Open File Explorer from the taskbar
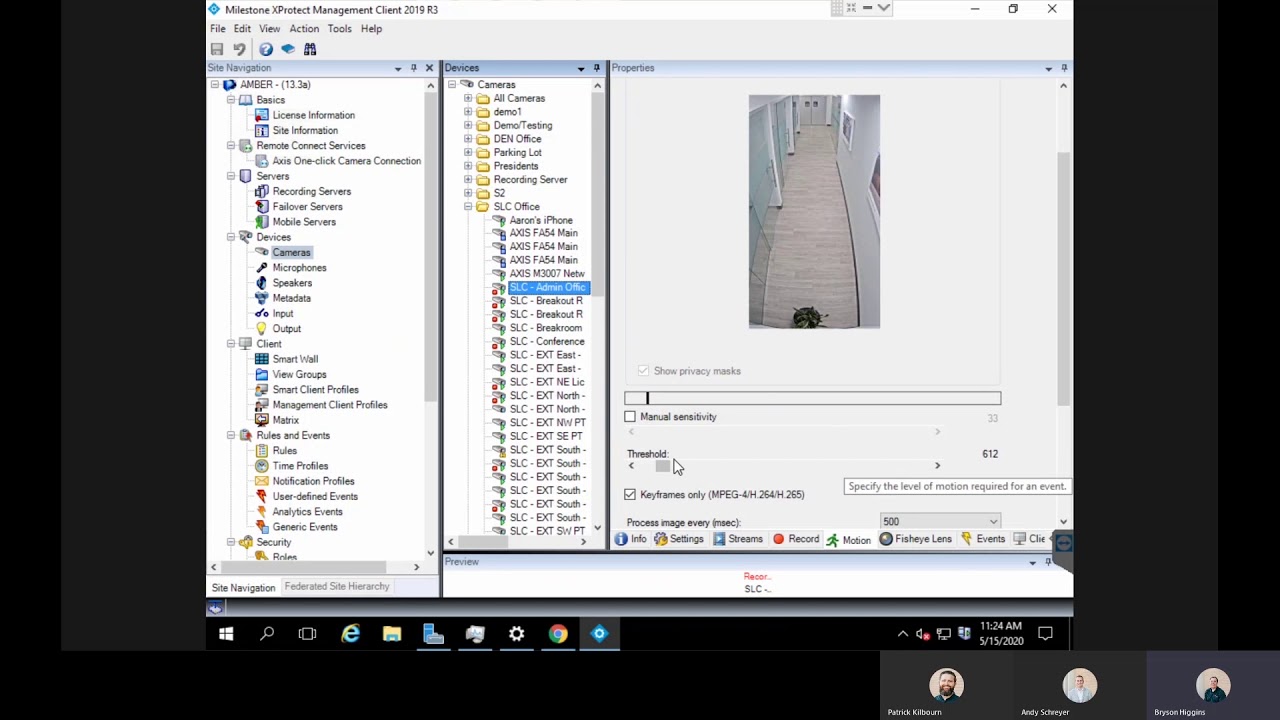Image resolution: width=1280 pixels, height=720 pixels. 391,634
